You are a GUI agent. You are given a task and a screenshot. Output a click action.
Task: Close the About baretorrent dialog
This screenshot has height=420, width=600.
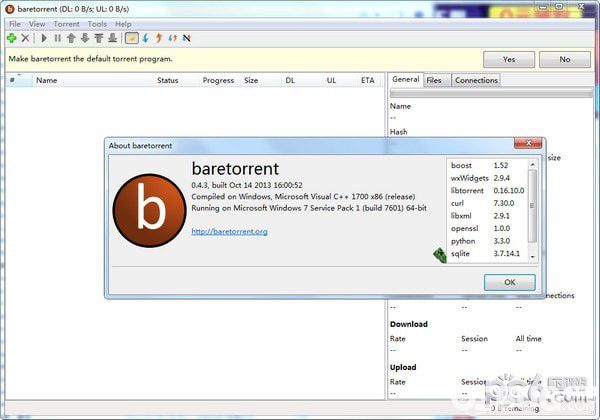click(528, 143)
